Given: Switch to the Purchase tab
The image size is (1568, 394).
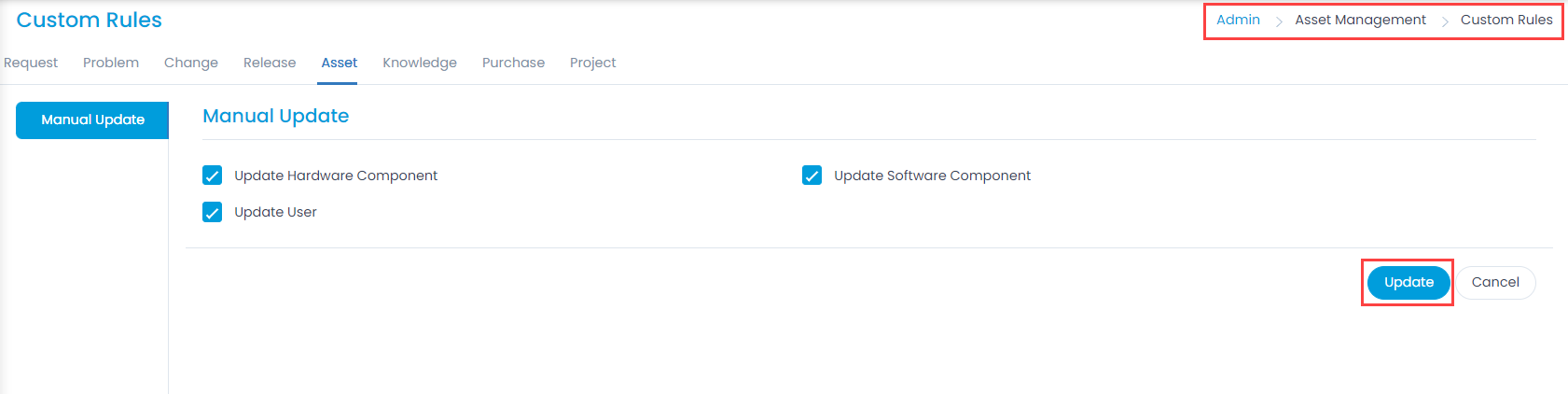Looking at the screenshot, I should [513, 63].
